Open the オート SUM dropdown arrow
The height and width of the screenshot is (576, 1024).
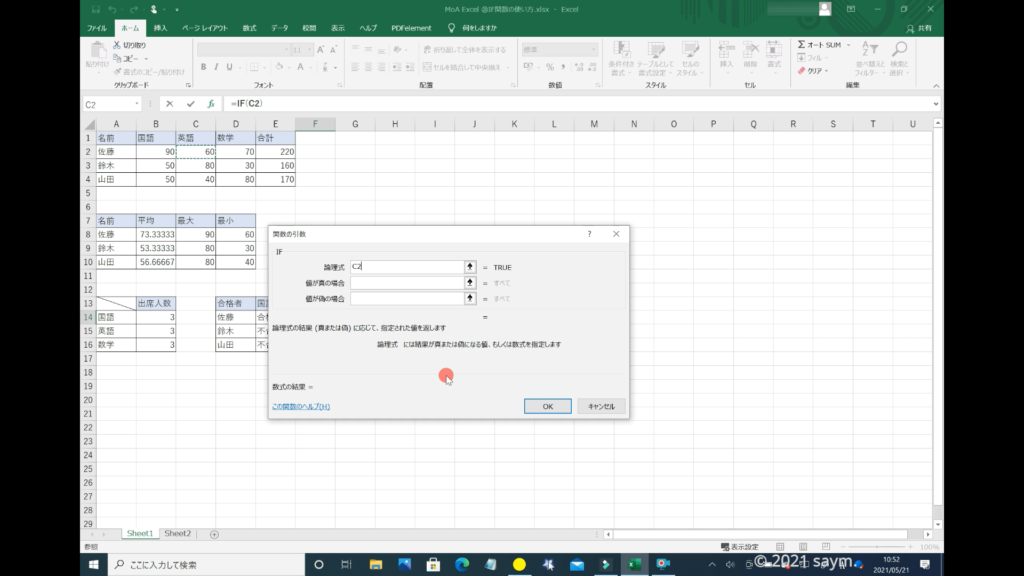[x=846, y=45]
